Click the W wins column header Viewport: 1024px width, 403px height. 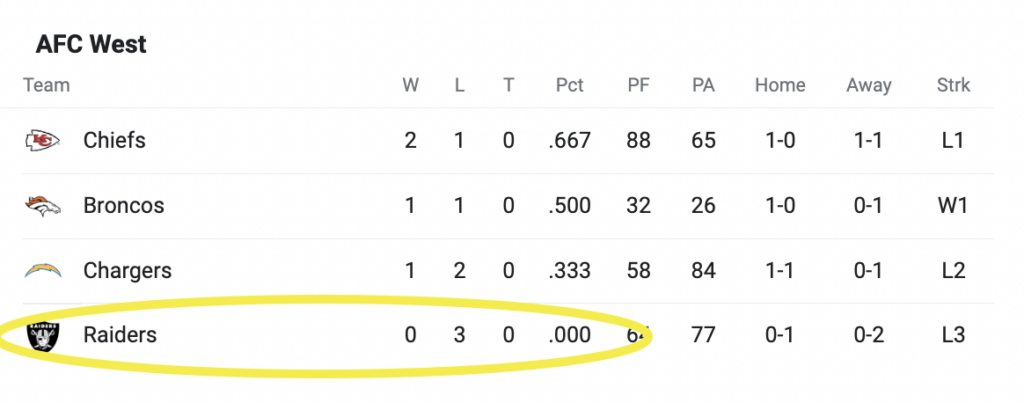(x=410, y=86)
